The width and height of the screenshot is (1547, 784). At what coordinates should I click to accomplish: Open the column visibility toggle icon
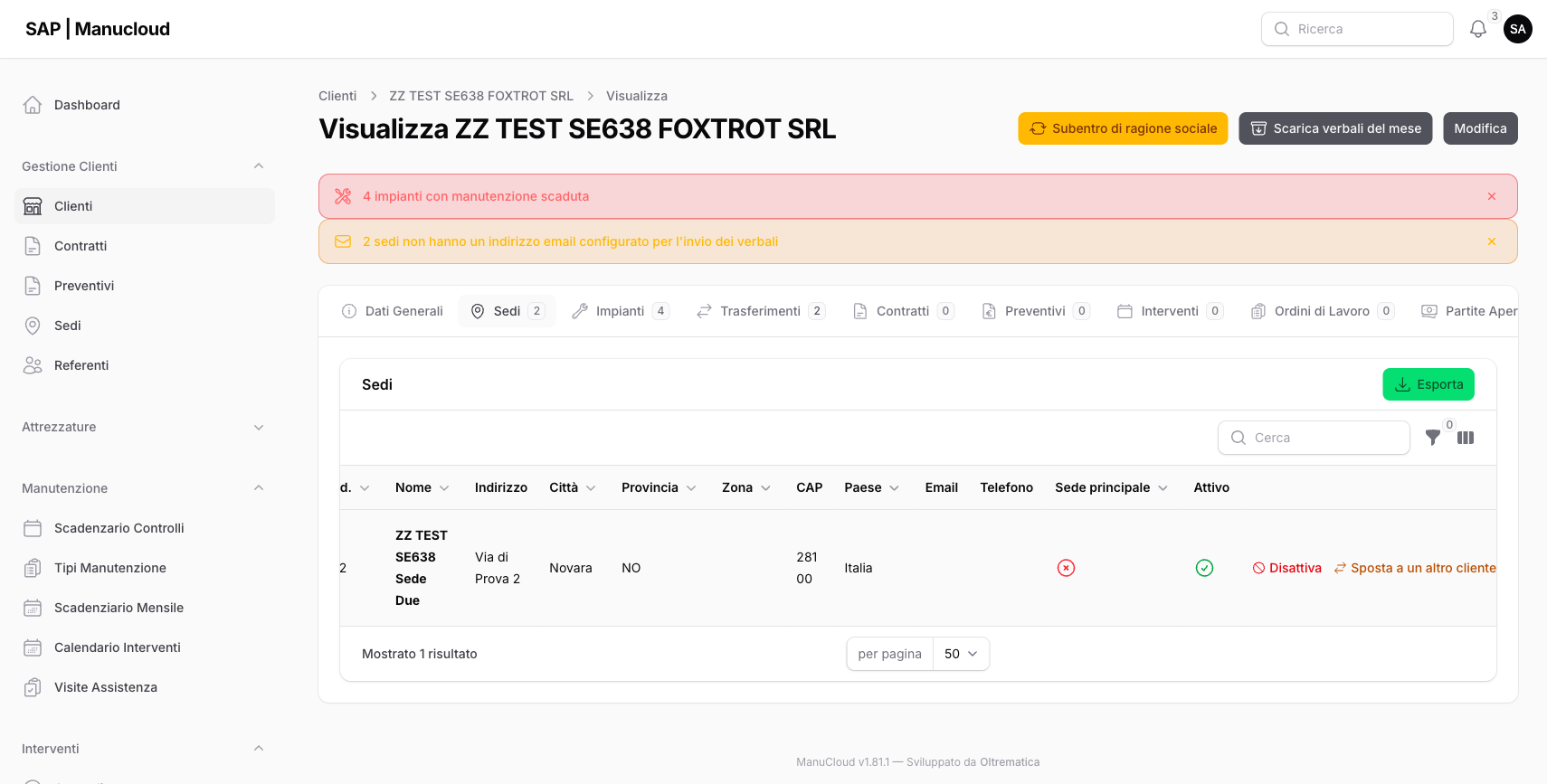click(x=1466, y=438)
